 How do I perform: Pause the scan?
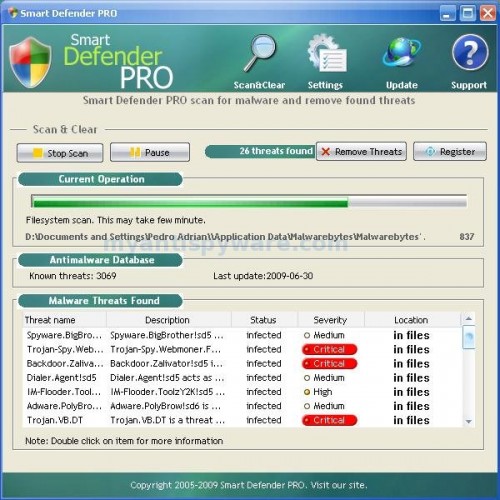[x=150, y=152]
